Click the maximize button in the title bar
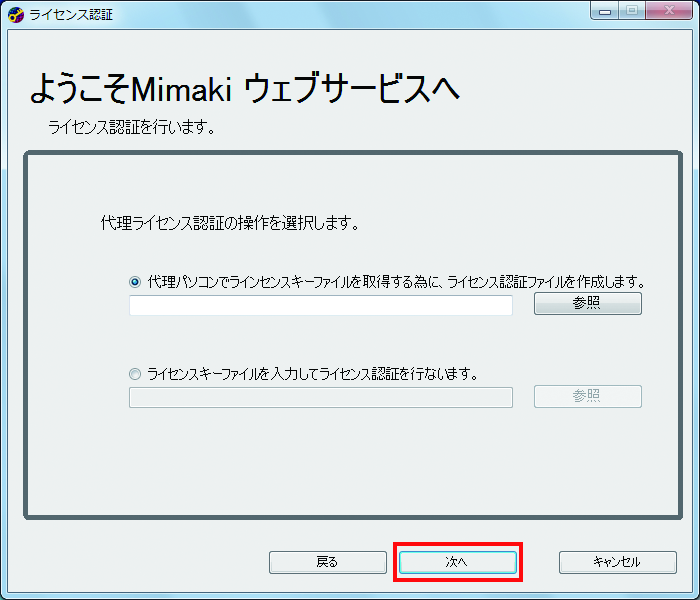The image size is (700, 600). [x=632, y=11]
